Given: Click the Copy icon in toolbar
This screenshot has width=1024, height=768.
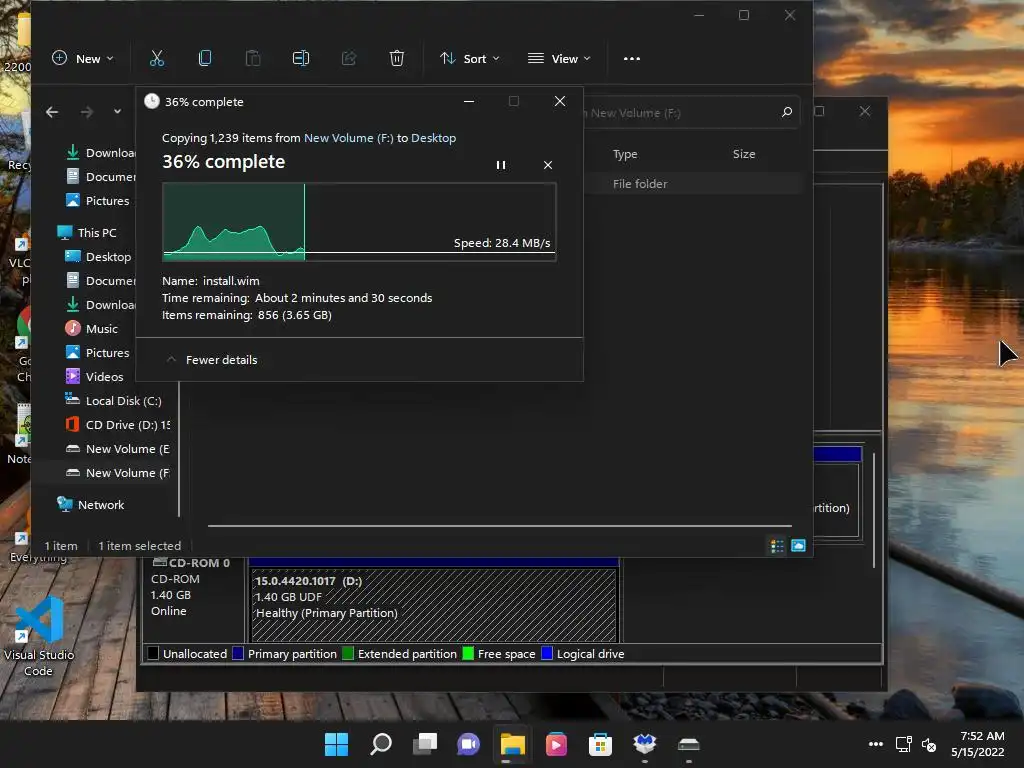Looking at the screenshot, I should [204, 58].
